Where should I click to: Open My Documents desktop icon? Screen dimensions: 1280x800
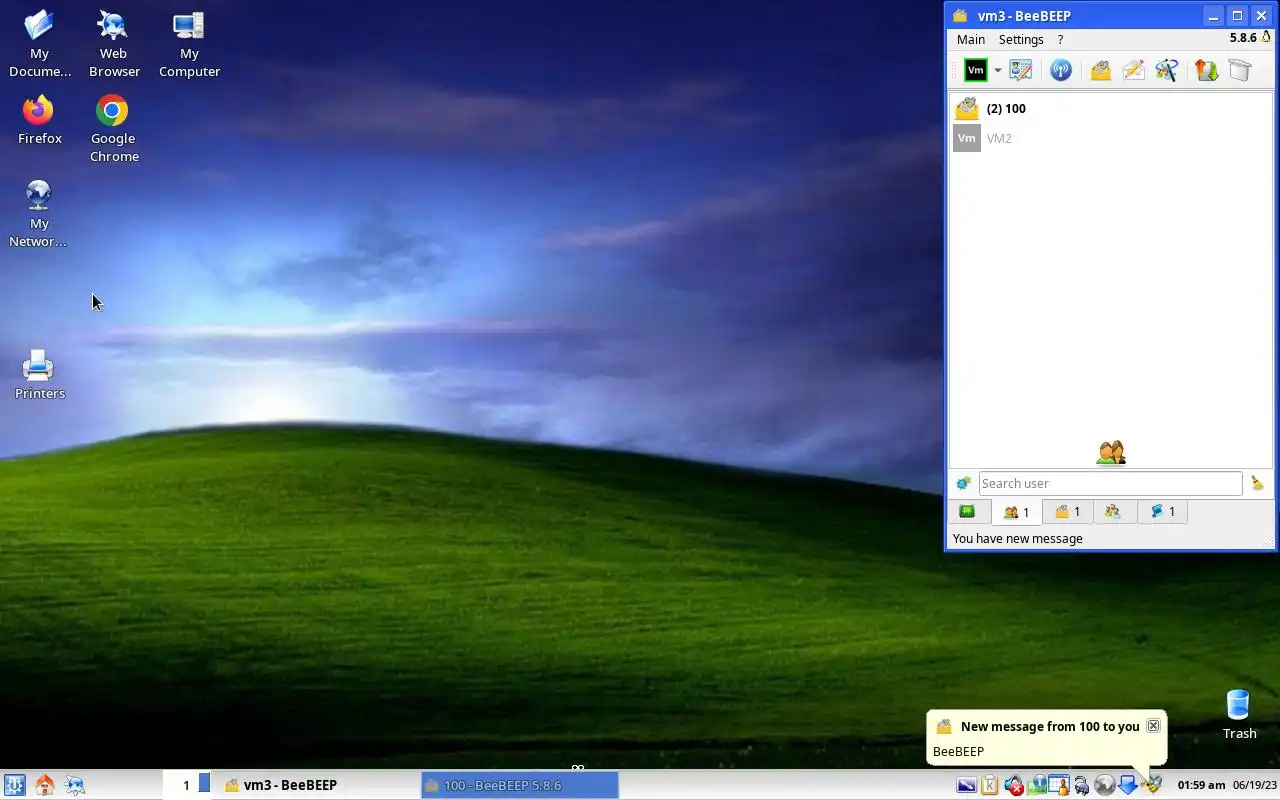tap(40, 44)
